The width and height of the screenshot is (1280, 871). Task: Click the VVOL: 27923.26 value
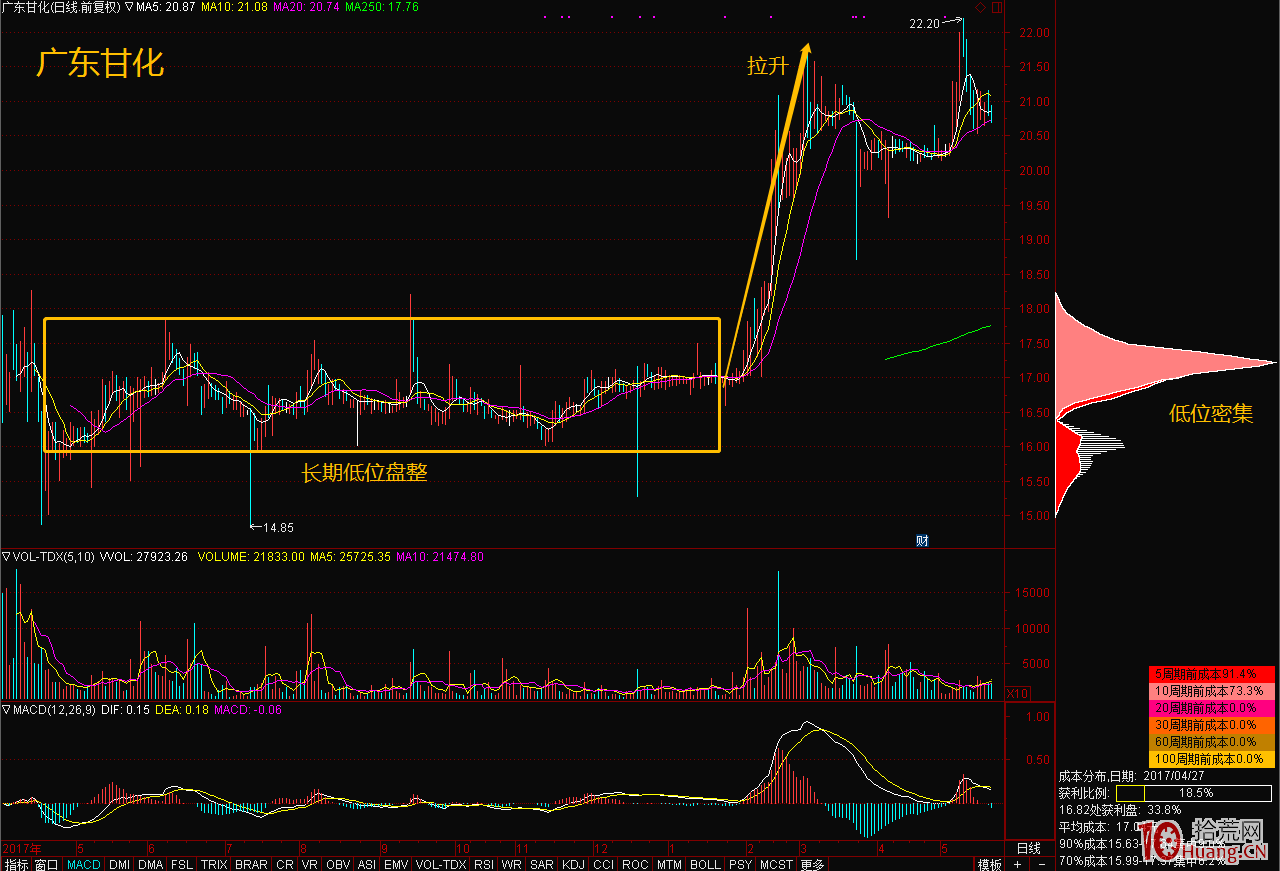144,556
